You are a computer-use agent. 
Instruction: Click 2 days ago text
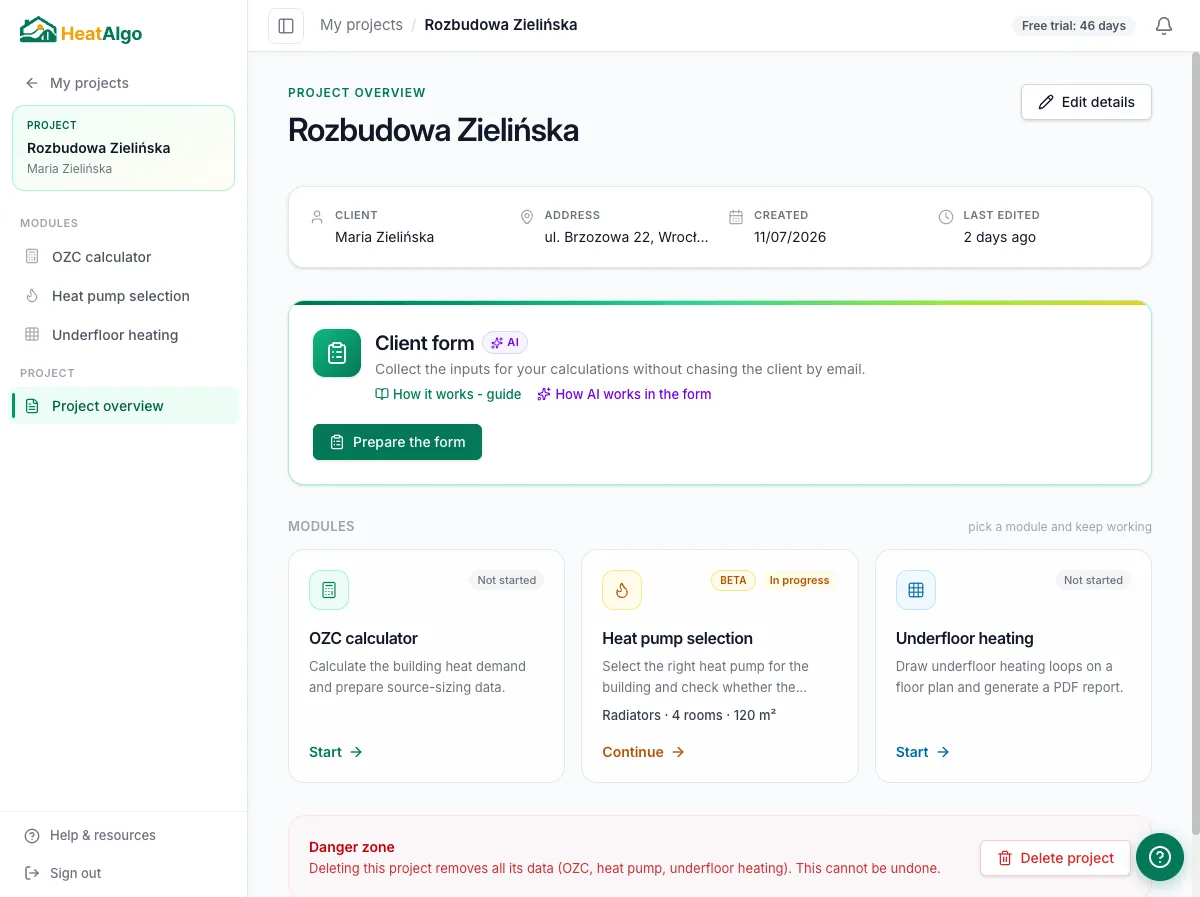(1000, 237)
